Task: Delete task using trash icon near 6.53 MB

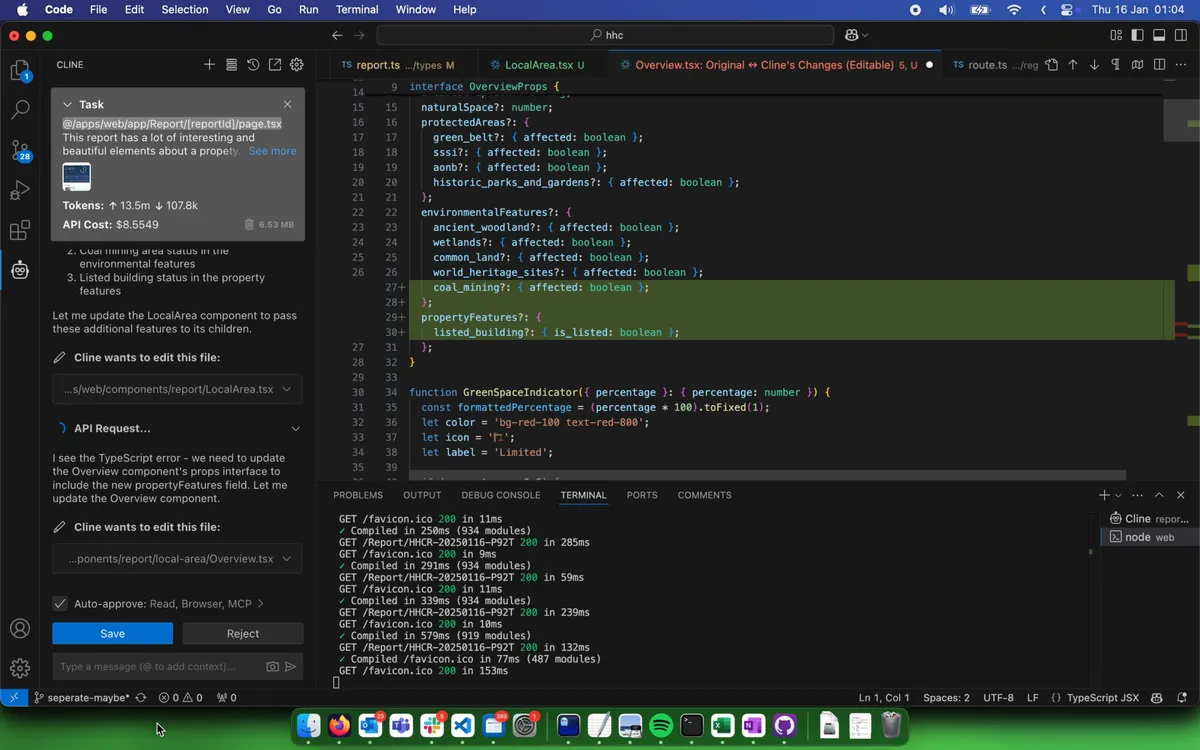Action: tap(249, 225)
